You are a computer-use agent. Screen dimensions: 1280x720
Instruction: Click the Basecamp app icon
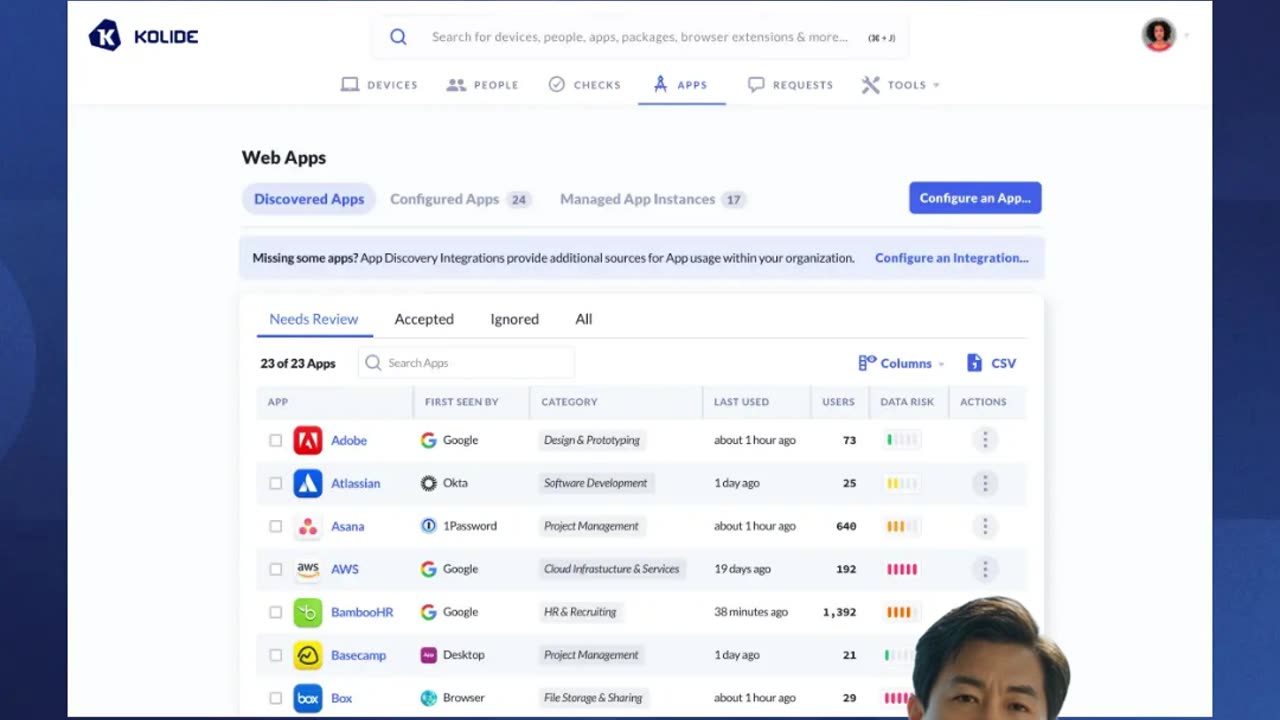click(x=308, y=655)
